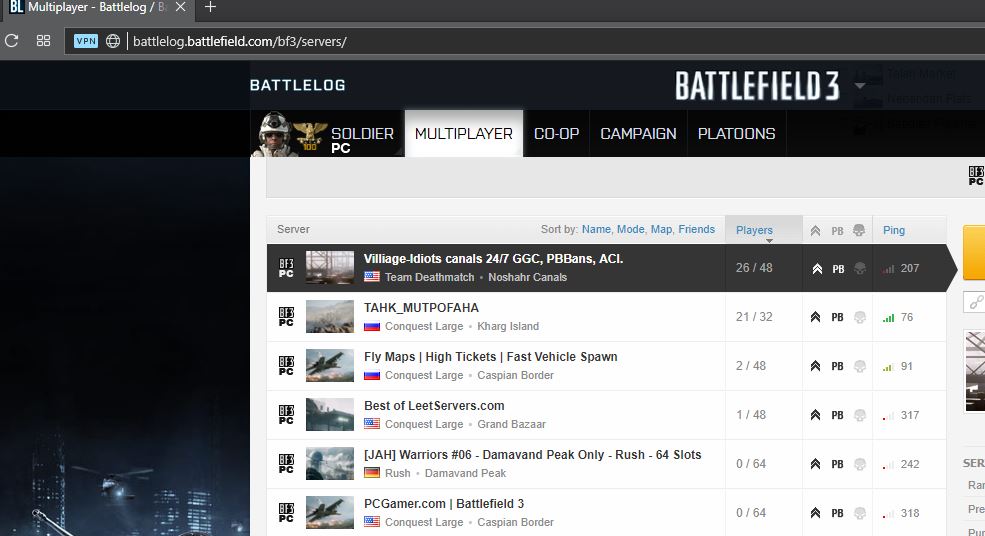Open a new browser tab with plus

[x=210, y=8]
